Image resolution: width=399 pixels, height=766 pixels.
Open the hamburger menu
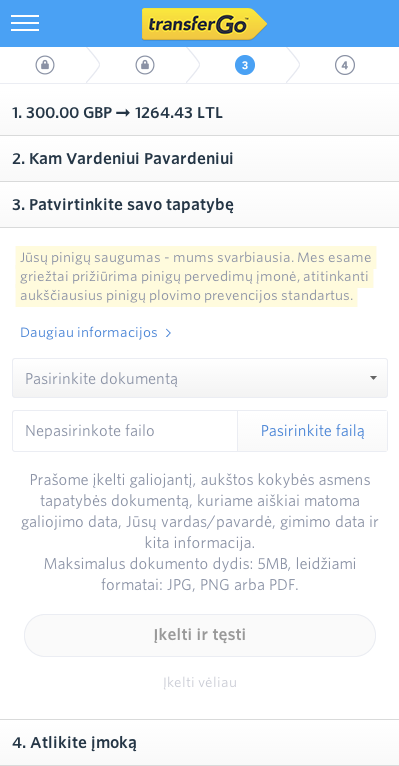[25, 23]
